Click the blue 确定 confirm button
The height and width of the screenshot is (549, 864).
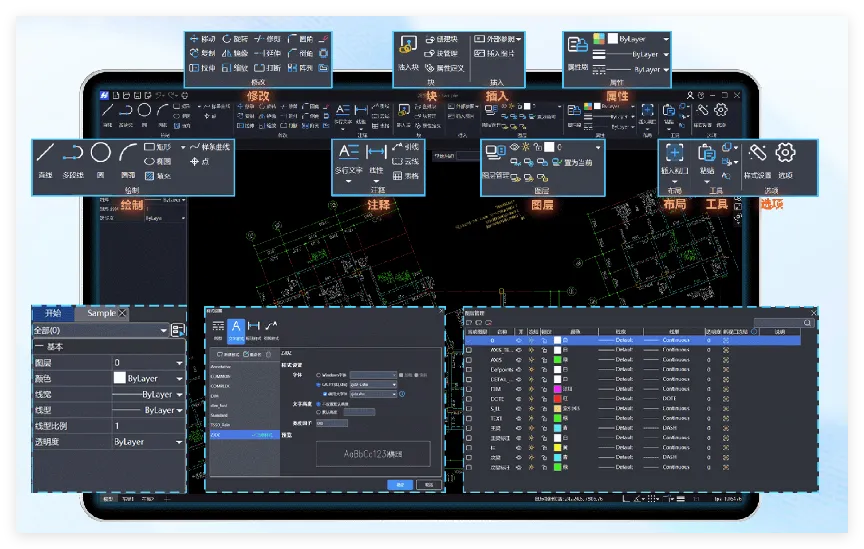click(400, 484)
